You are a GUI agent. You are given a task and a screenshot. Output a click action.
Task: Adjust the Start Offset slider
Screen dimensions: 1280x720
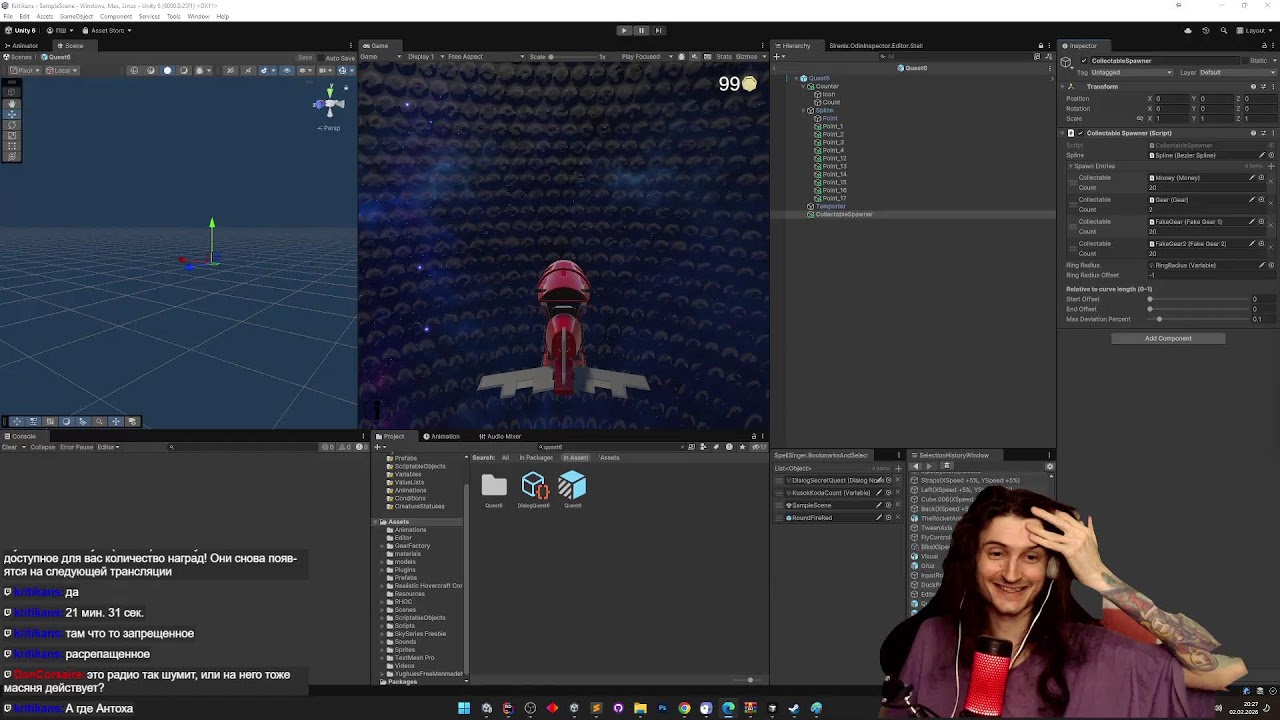[x=1199, y=299]
